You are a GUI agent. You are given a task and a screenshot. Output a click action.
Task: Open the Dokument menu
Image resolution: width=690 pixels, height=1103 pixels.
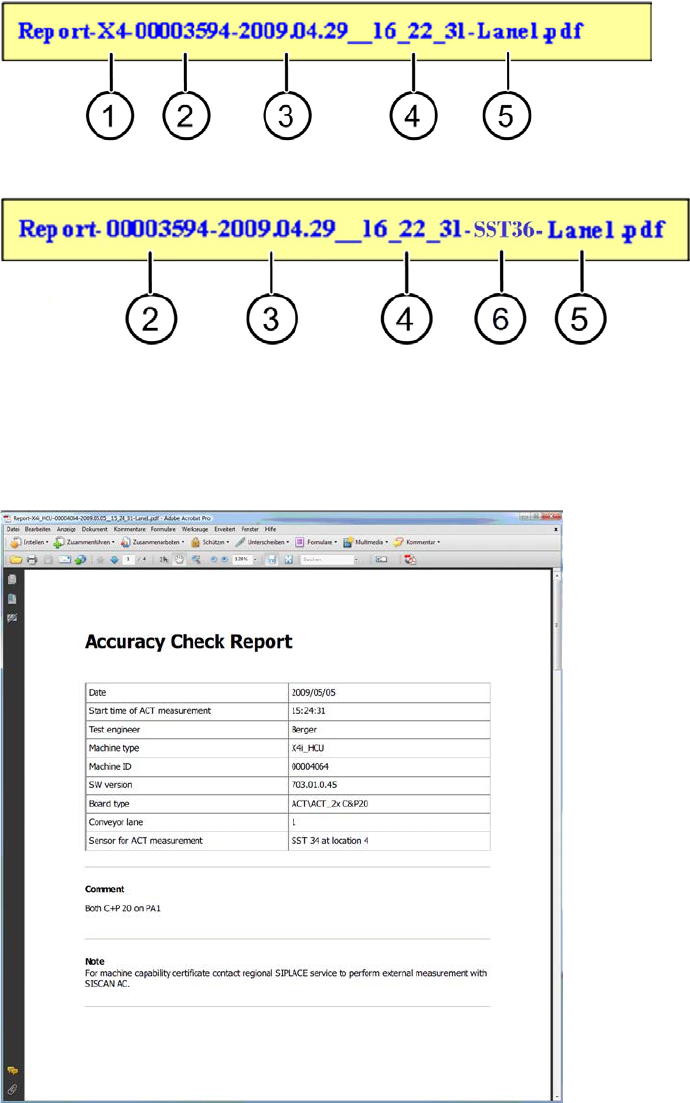[95, 529]
